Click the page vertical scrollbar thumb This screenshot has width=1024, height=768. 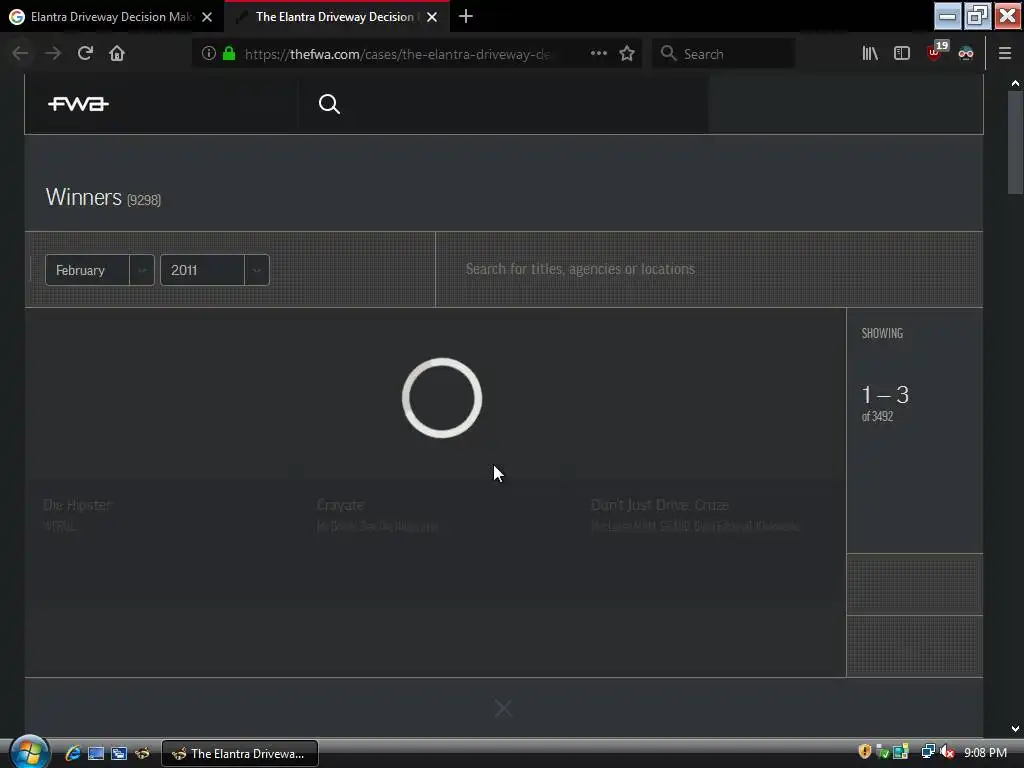coord(1015,142)
